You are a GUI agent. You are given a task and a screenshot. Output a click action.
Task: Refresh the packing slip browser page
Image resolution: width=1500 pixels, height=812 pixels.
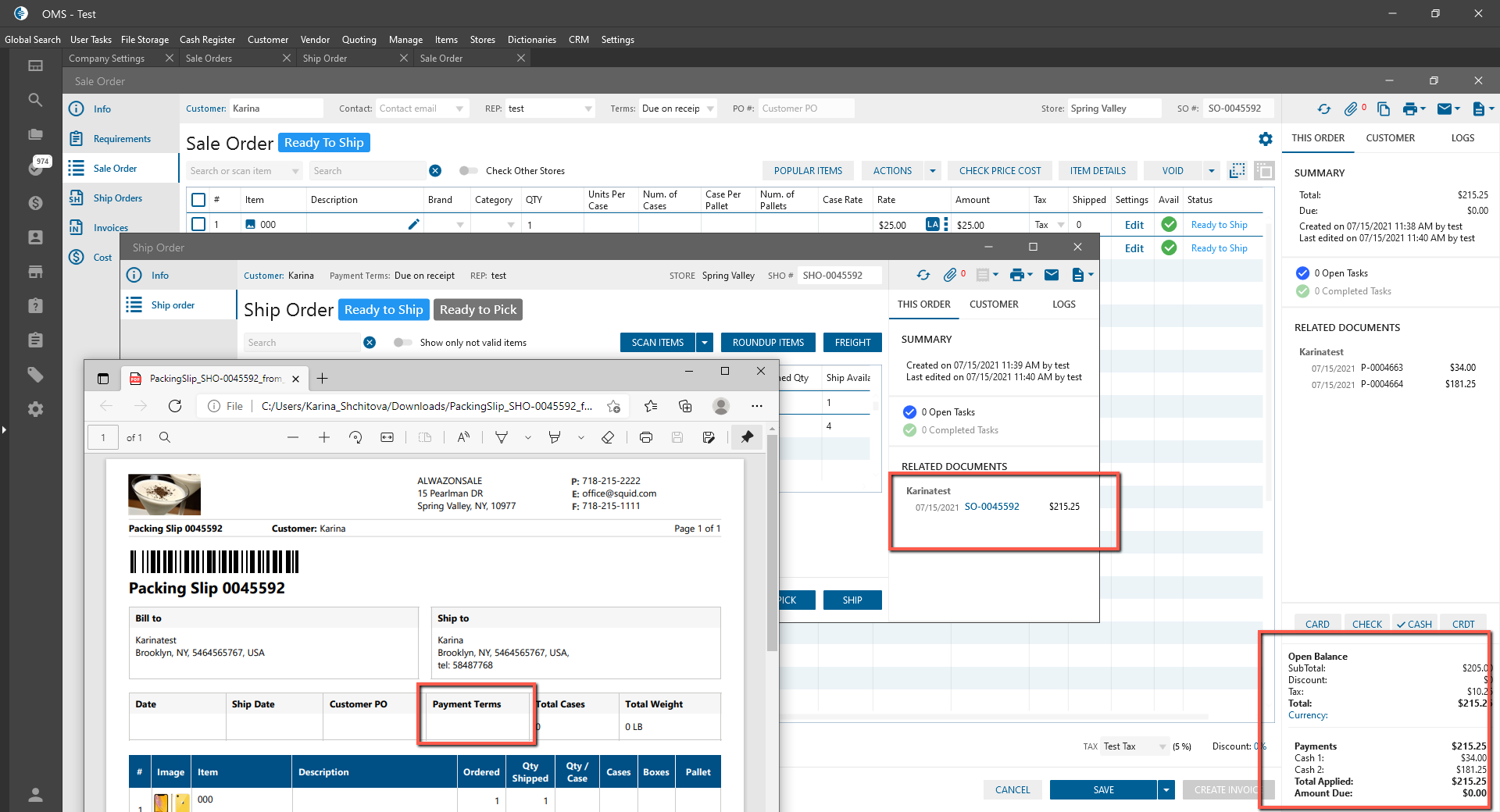[x=175, y=406]
